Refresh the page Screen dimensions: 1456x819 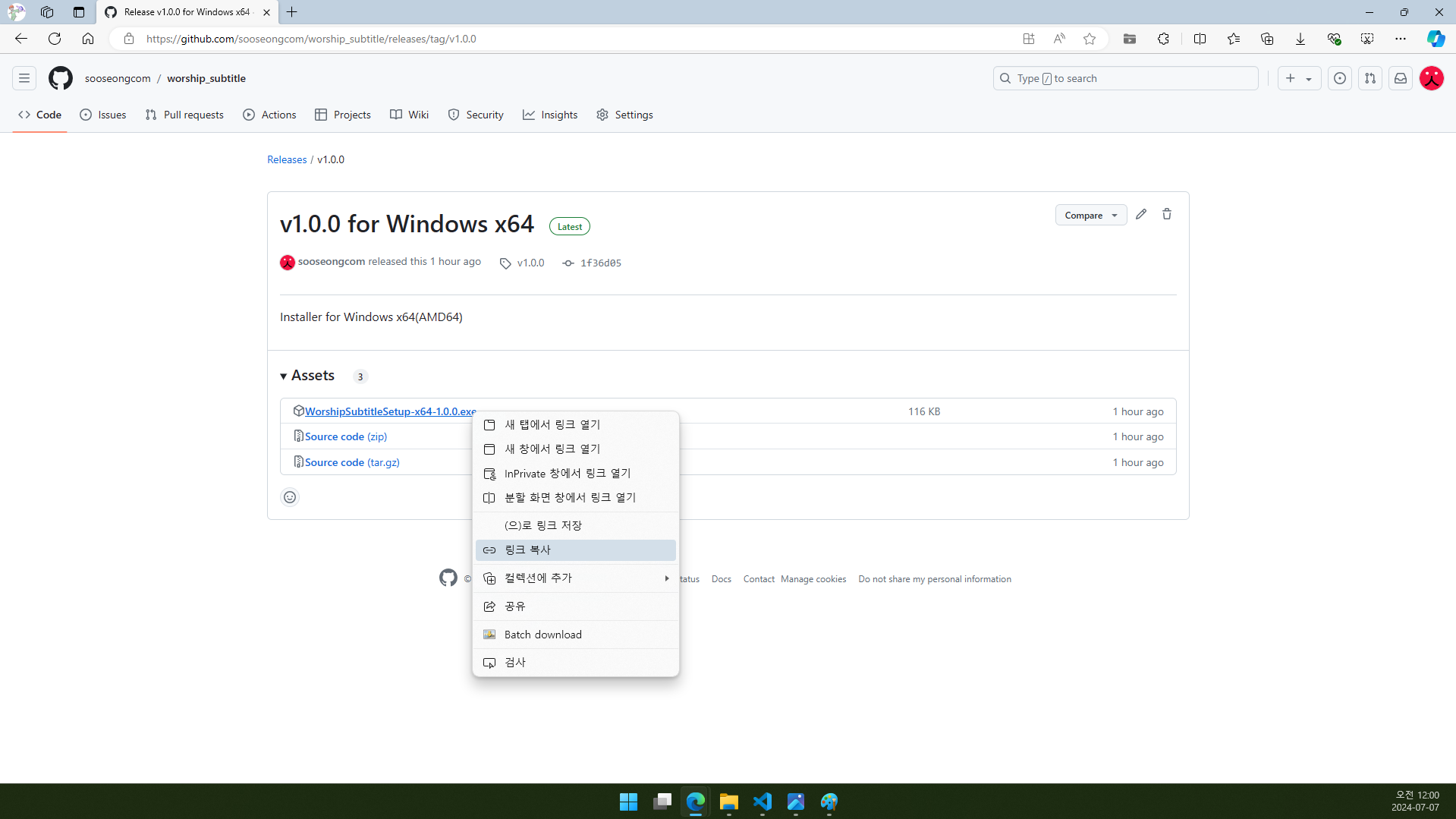tap(55, 39)
